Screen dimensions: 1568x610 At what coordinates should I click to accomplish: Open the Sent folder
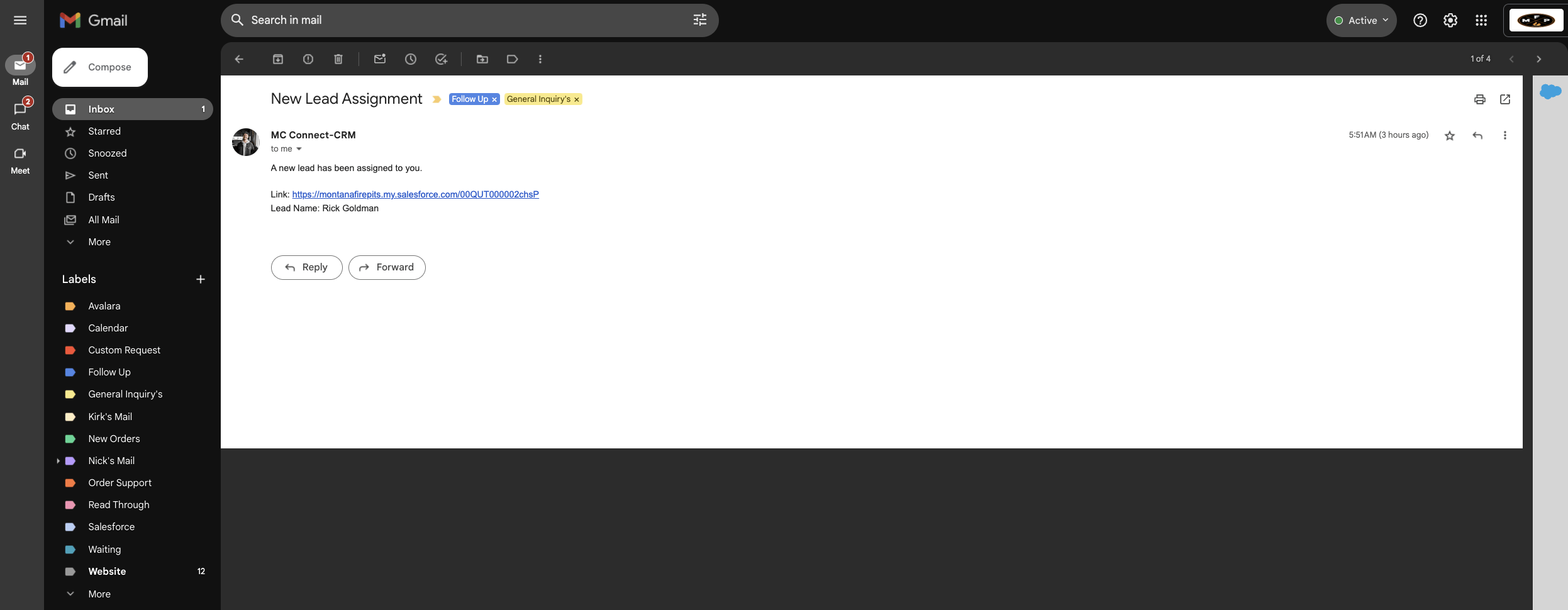click(x=133, y=175)
